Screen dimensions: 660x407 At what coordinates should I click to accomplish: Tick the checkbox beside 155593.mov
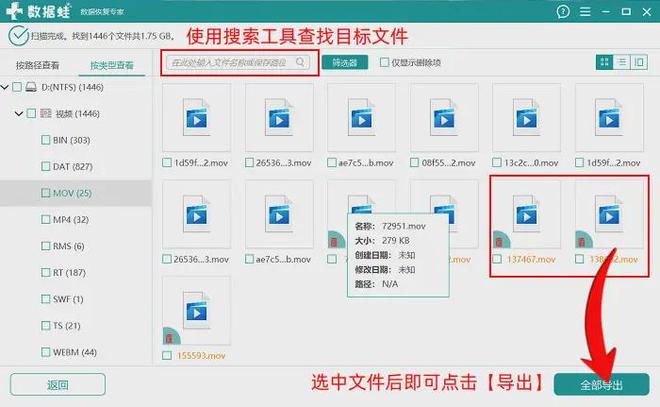(167, 356)
